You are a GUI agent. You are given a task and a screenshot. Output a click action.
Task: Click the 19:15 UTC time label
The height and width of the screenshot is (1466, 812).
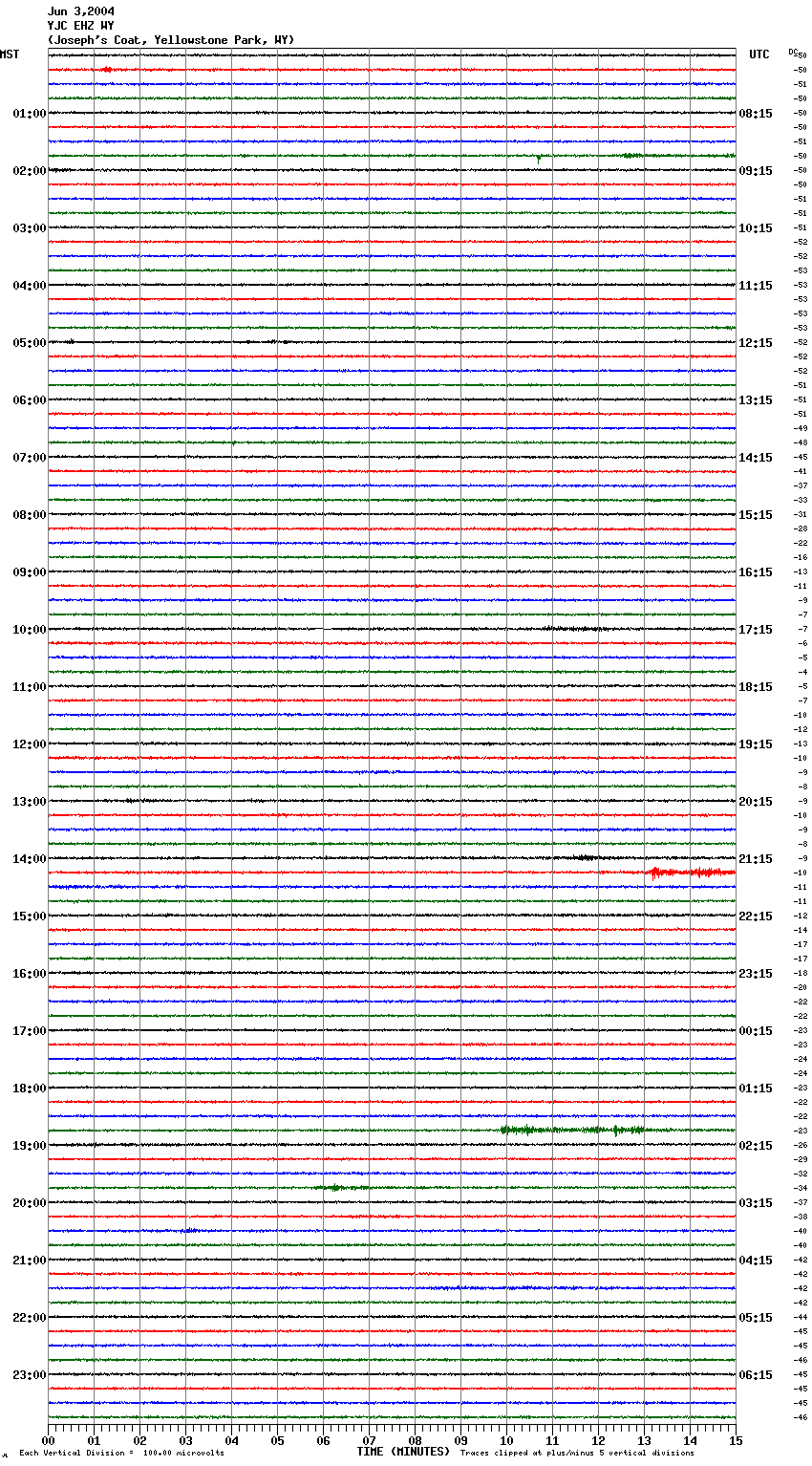[x=756, y=744]
